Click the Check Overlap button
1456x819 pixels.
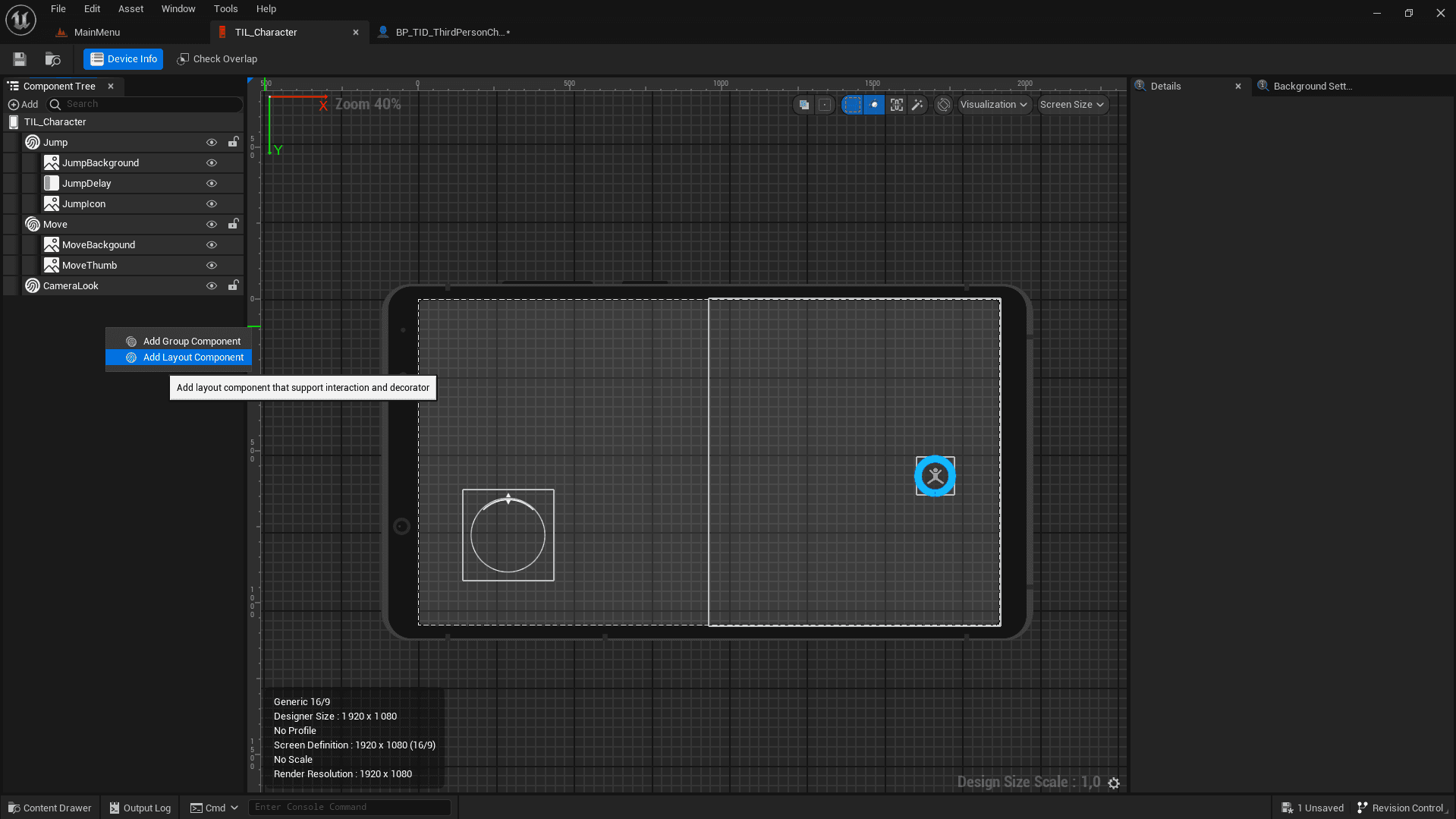(217, 59)
